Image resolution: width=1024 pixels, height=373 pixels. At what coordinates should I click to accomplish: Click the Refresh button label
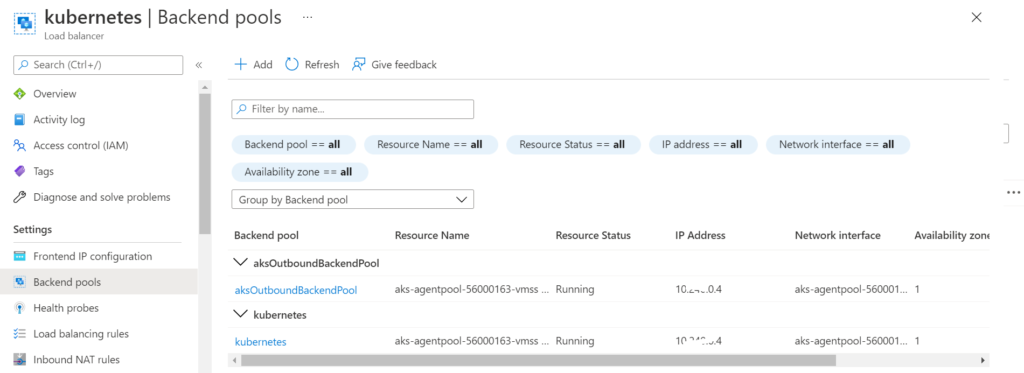pos(322,65)
